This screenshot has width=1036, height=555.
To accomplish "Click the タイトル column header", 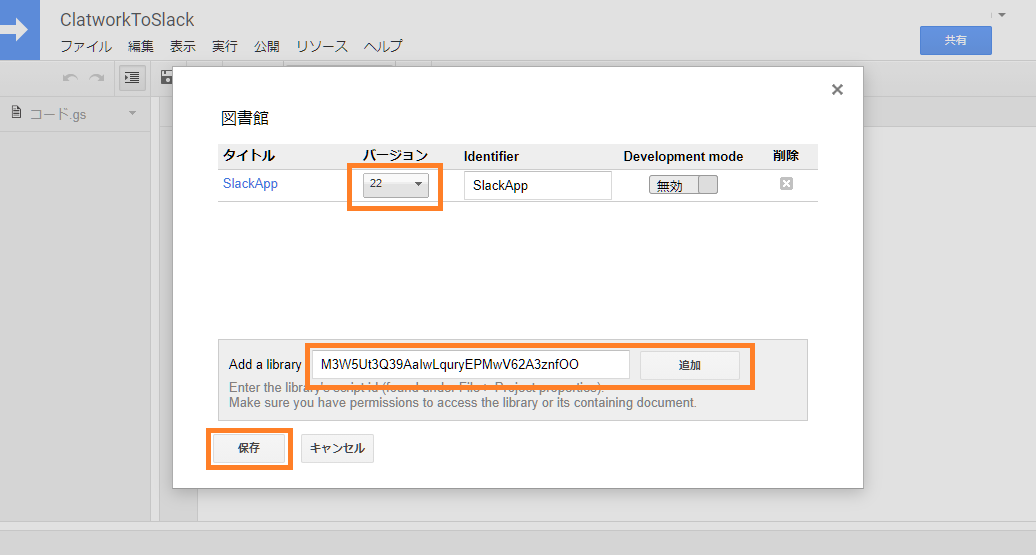I will pos(249,156).
